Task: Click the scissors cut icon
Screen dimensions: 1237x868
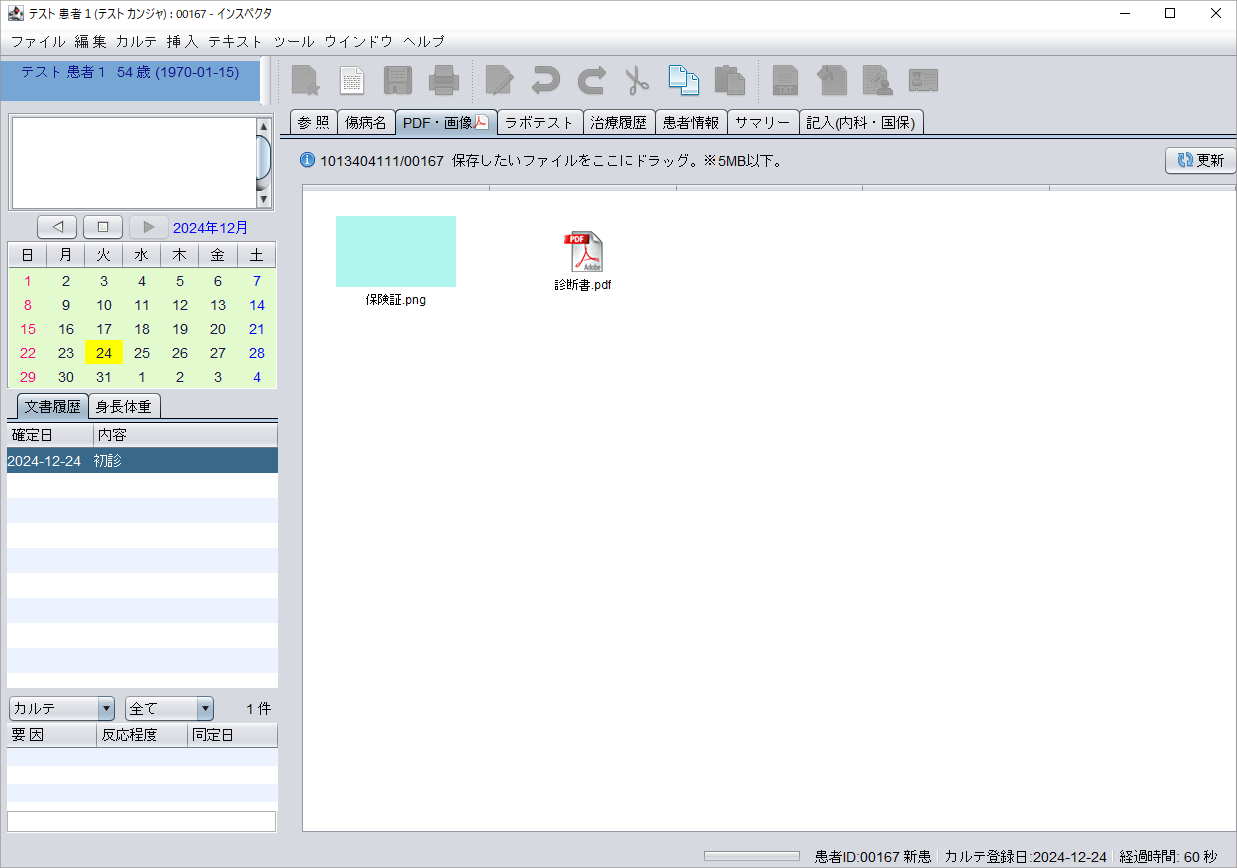Action: [x=637, y=80]
